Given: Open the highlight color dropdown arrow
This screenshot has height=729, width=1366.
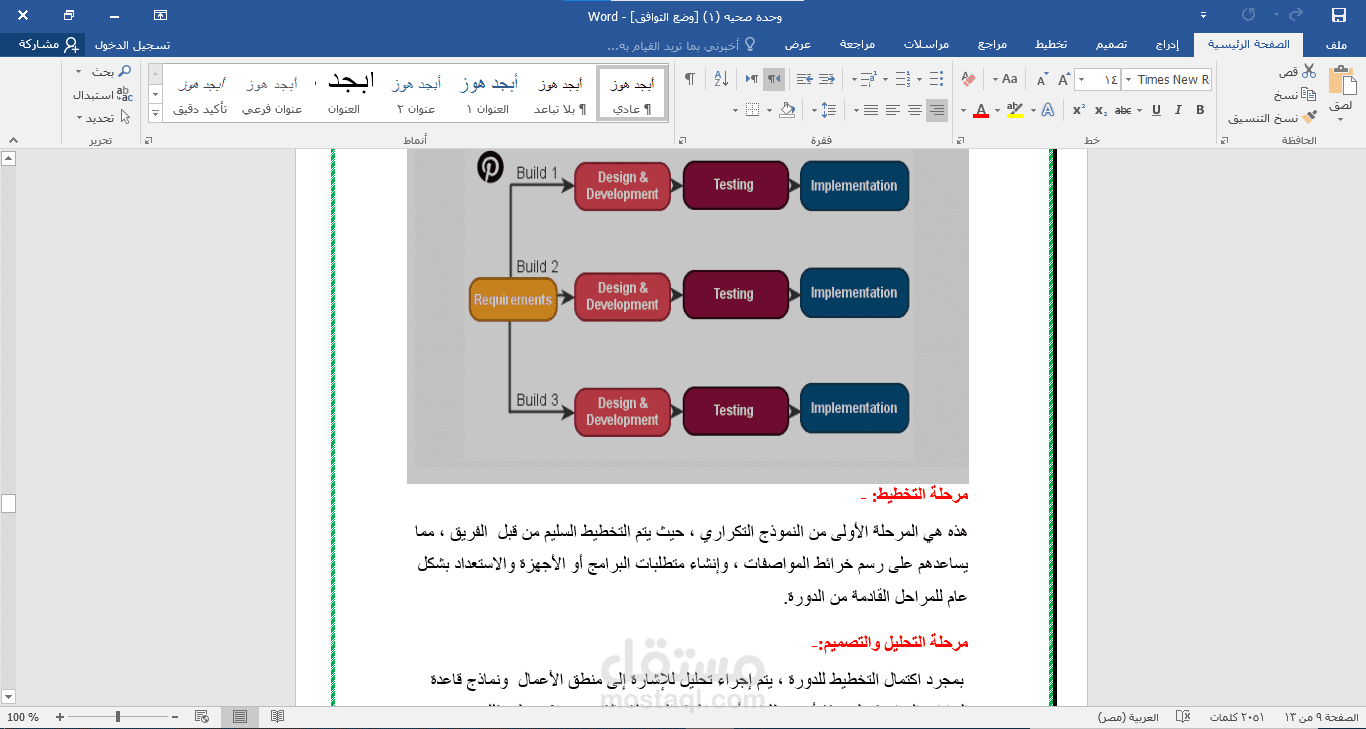Looking at the screenshot, I should pos(999,110).
